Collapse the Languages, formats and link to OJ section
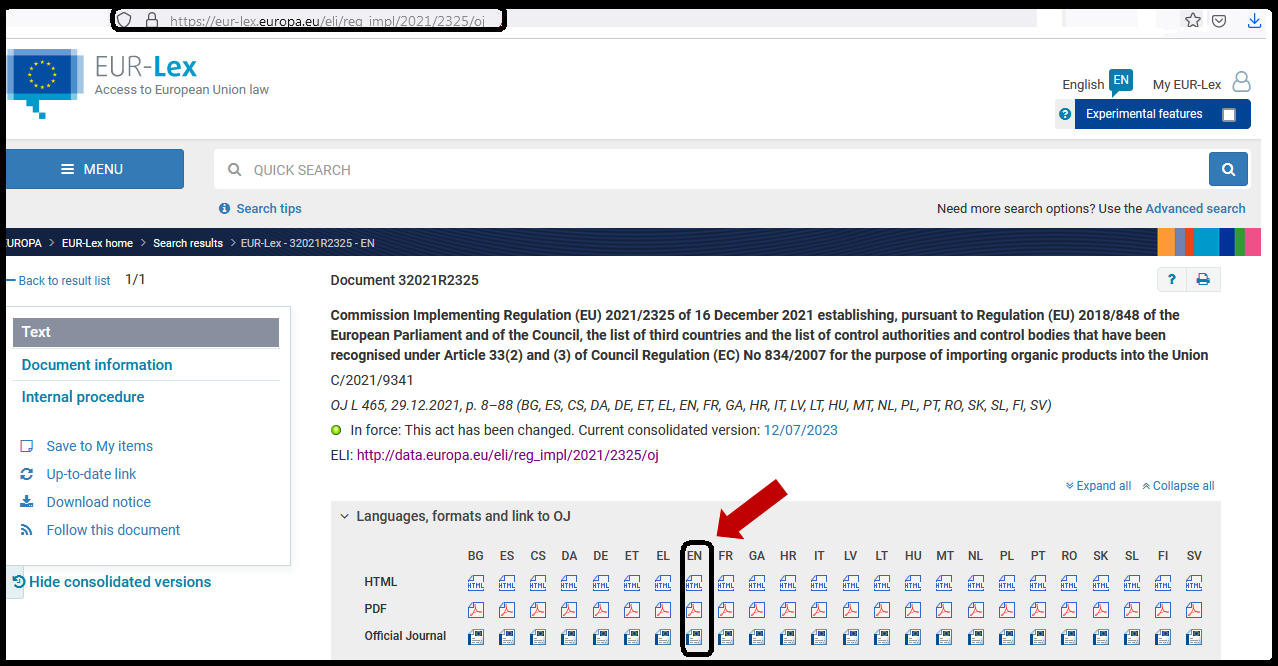 point(345,516)
